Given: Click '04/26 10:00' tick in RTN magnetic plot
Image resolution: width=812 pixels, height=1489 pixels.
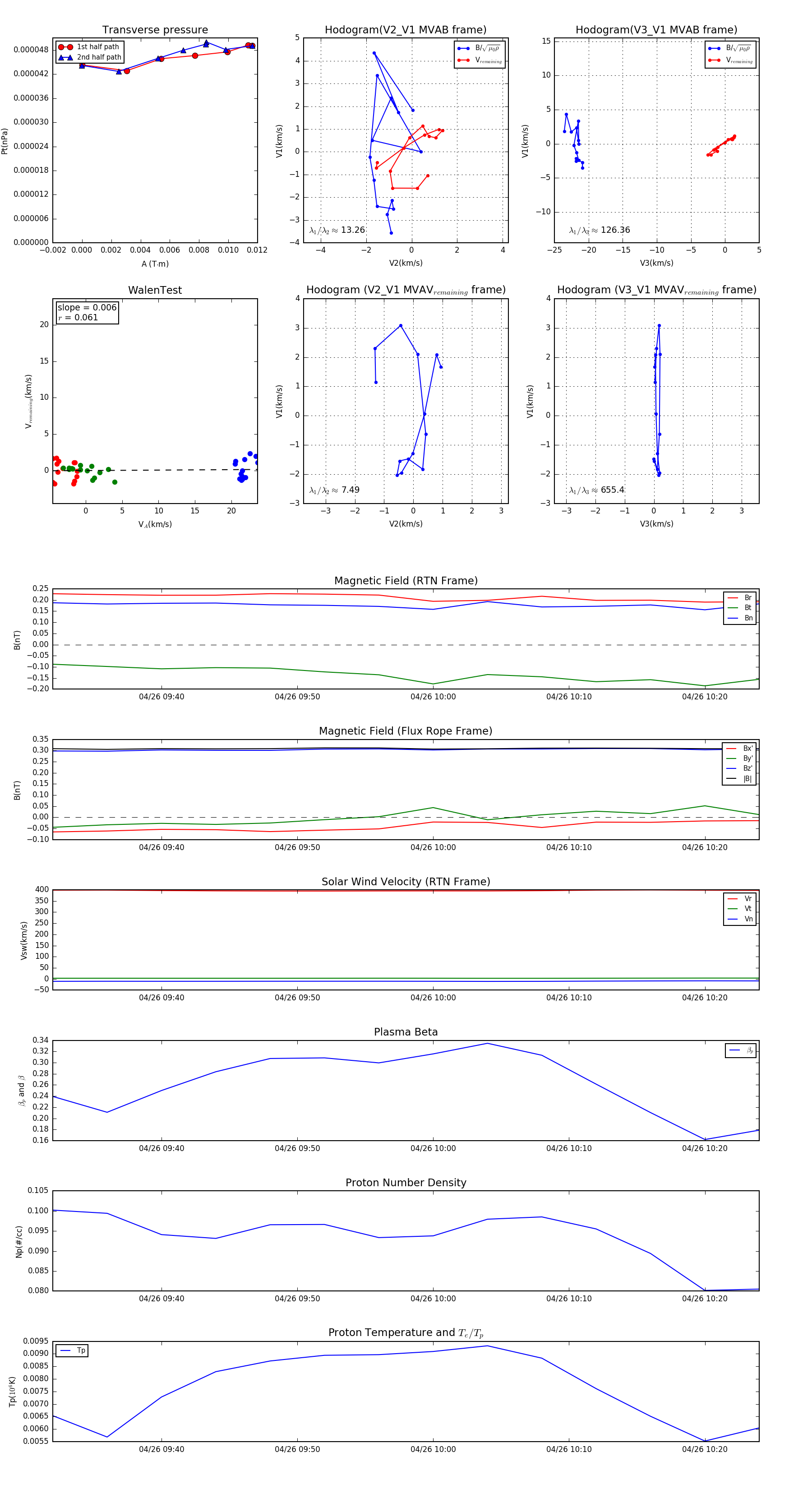Looking at the screenshot, I should coord(433,697).
